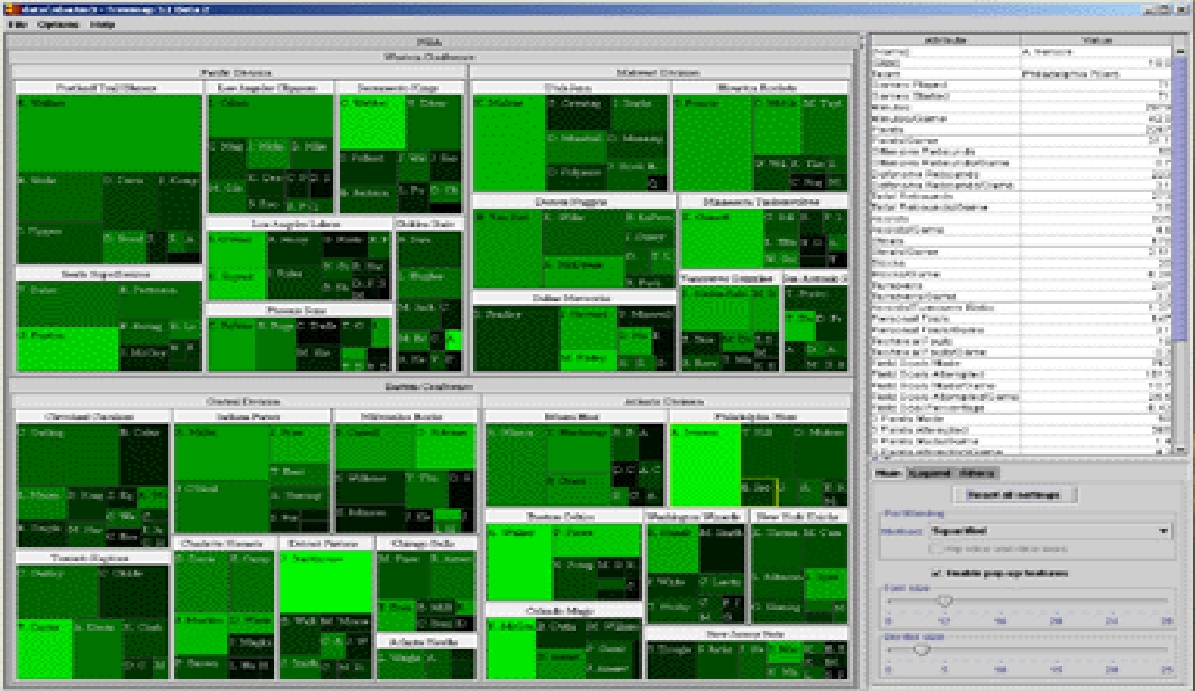Click the Cleveland Cavaliers team header
The height and width of the screenshot is (691, 1195).
pos(91,417)
